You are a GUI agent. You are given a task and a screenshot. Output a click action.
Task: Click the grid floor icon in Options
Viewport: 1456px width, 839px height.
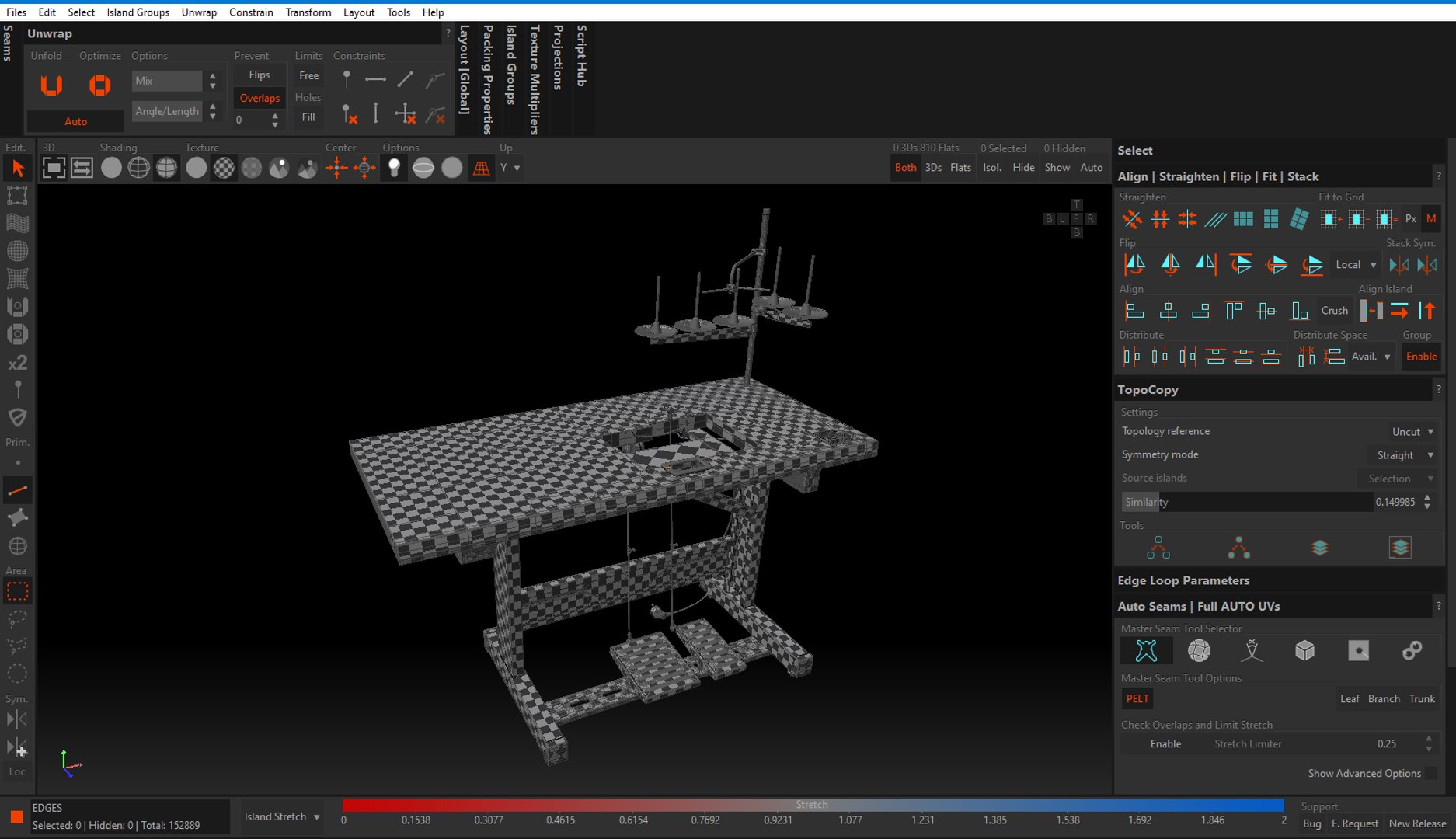tap(481, 168)
